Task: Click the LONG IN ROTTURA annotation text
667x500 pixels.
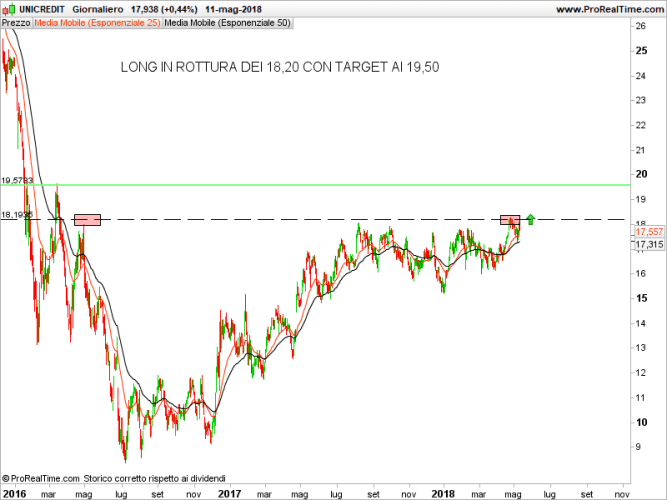Action: [x=279, y=67]
